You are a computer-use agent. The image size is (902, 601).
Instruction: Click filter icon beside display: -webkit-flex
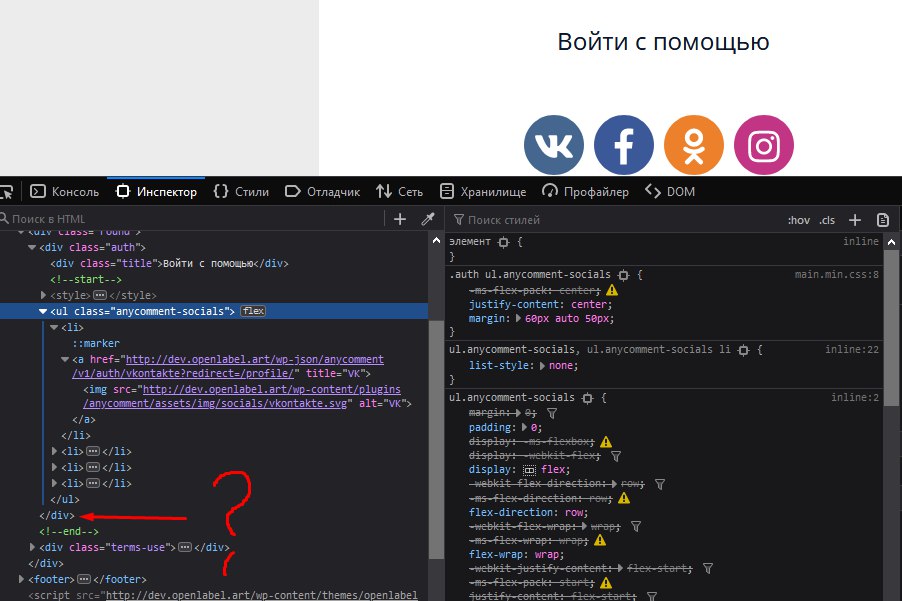point(616,456)
